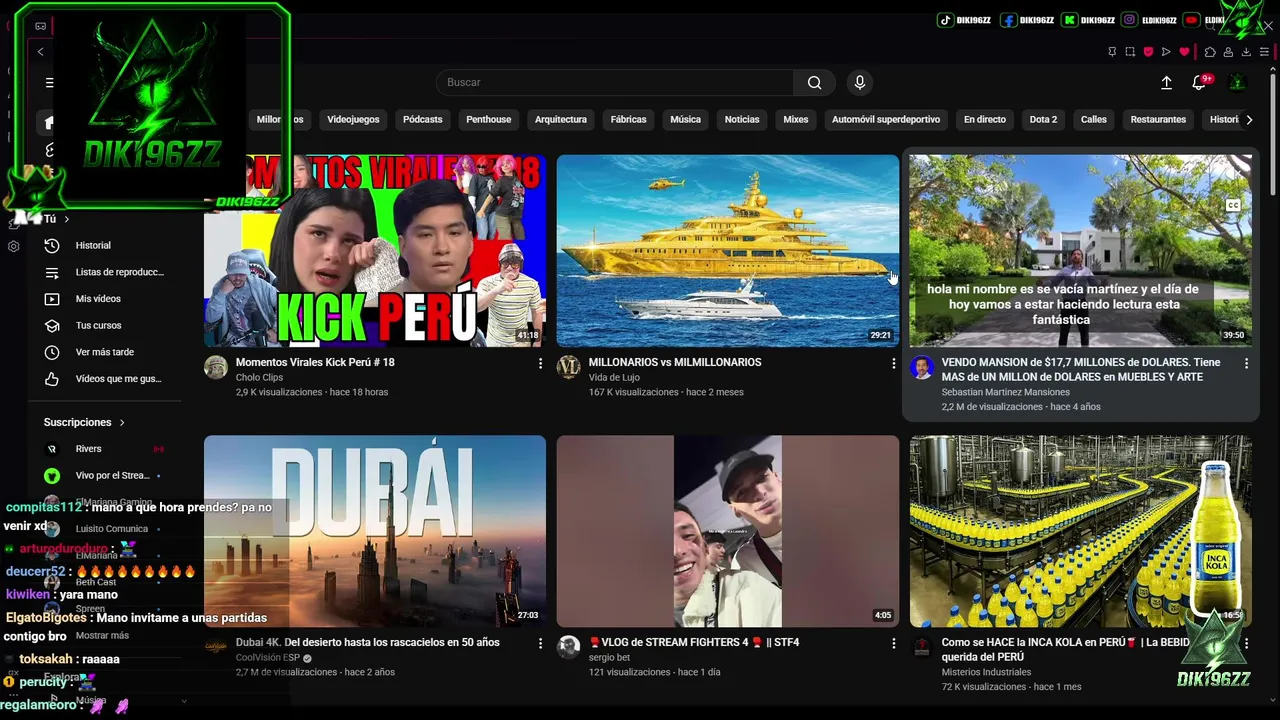Image resolution: width=1280 pixels, height=720 pixels.
Task: Click the red heart bookmark icon
Action: [1184, 52]
